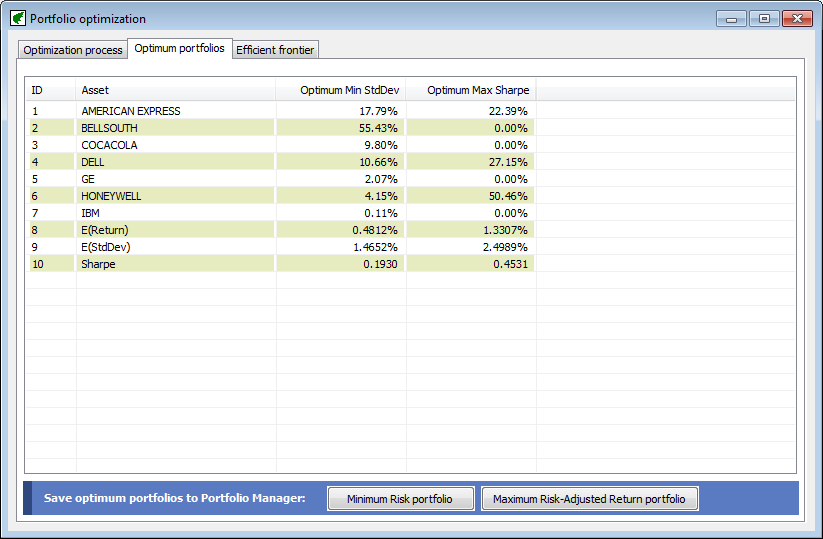Click the Portfolio optimization app icon
Image resolution: width=823 pixels, height=539 pixels.
(x=18, y=18)
